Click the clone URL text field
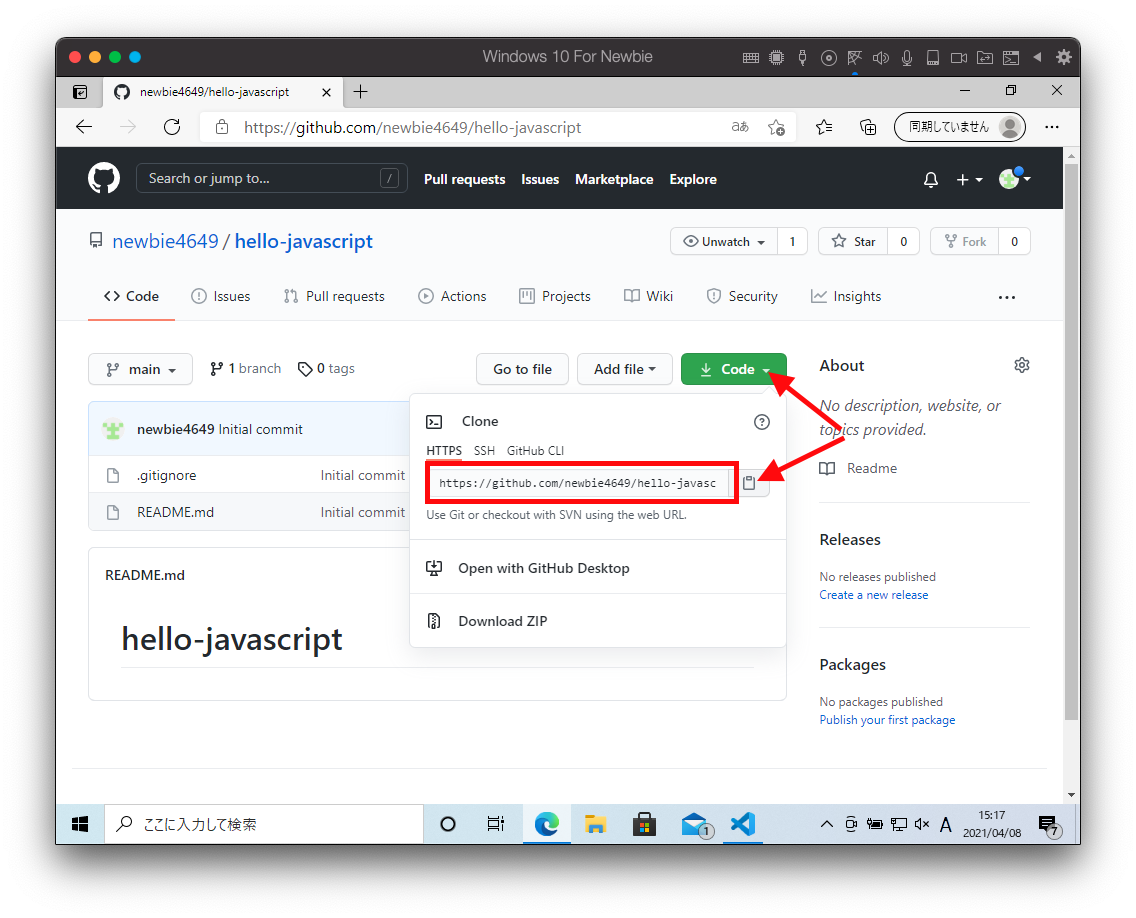The height and width of the screenshot is (918, 1136). click(579, 483)
